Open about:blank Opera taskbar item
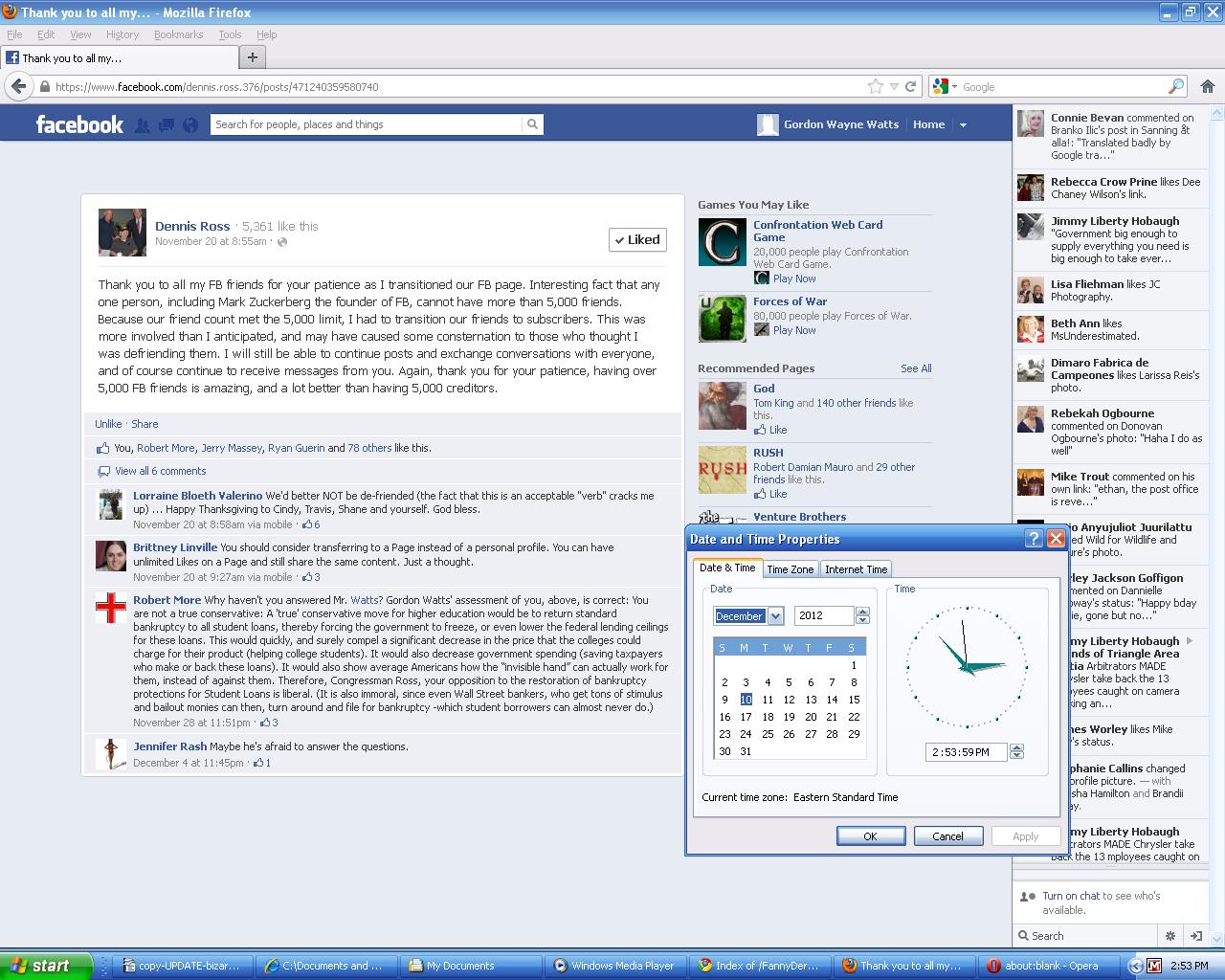1225x980 pixels. [1051, 966]
